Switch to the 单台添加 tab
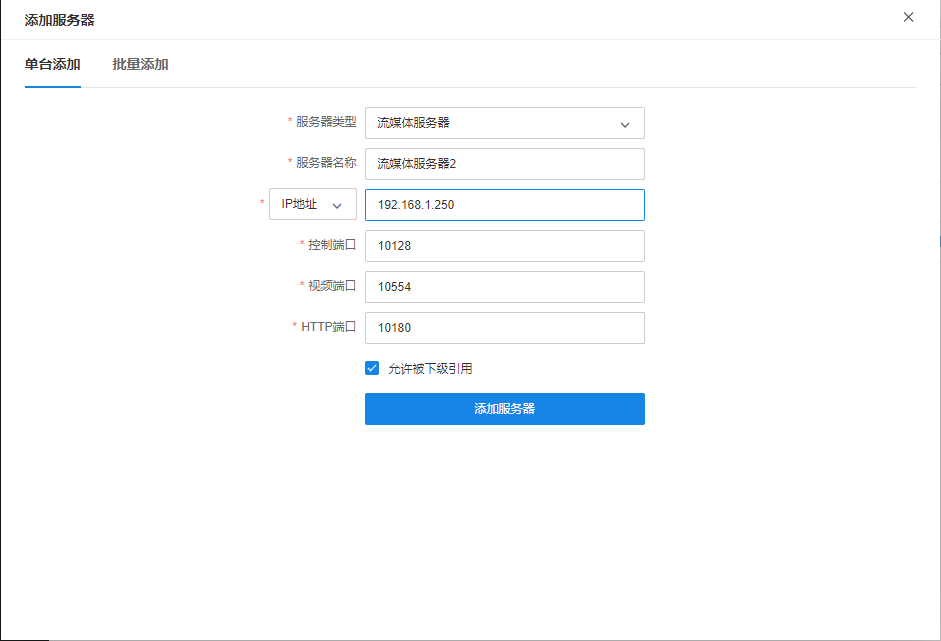The width and height of the screenshot is (941, 641). click(52, 65)
